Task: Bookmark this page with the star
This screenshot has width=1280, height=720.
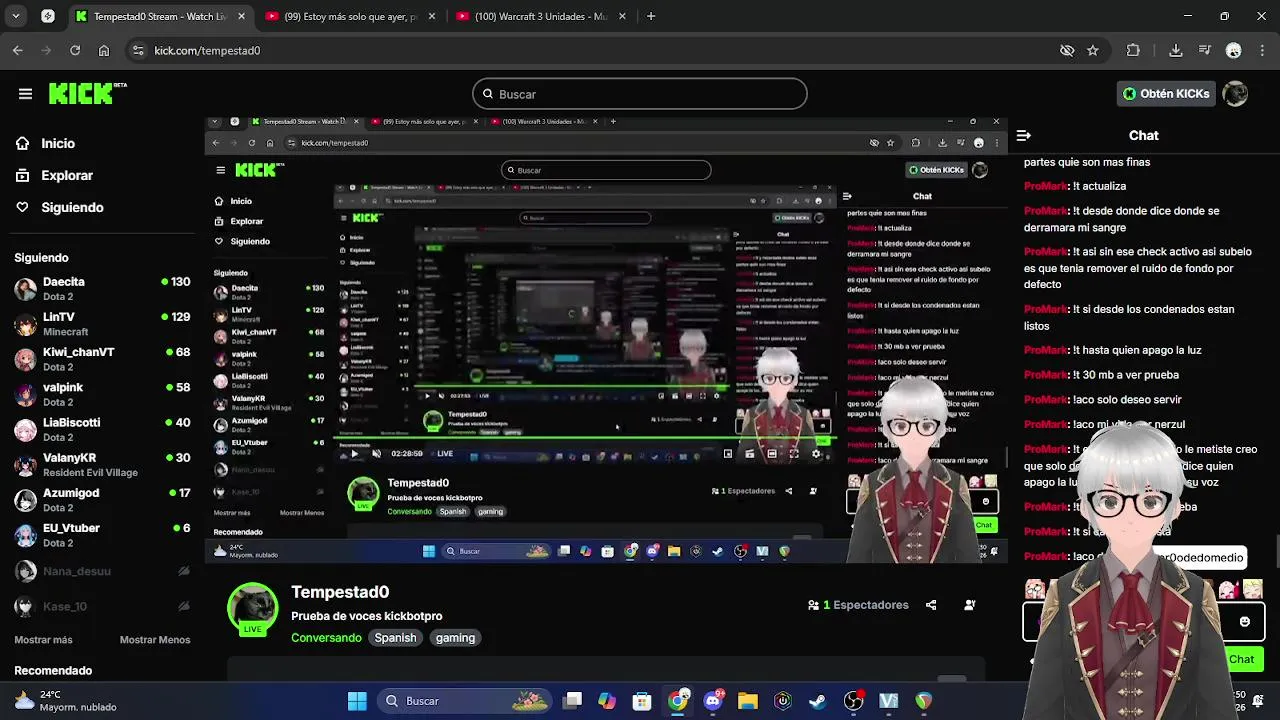Action: (x=1093, y=50)
